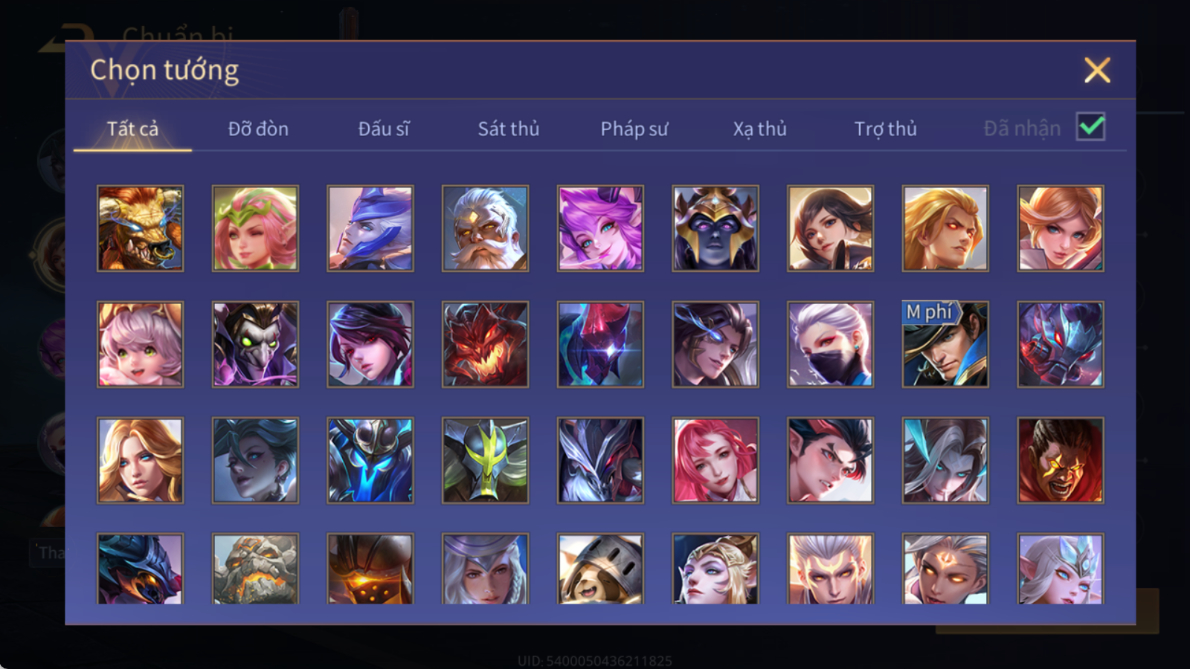
Task: Pick the white-bearded old man hero
Action: (x=485, y=228)
